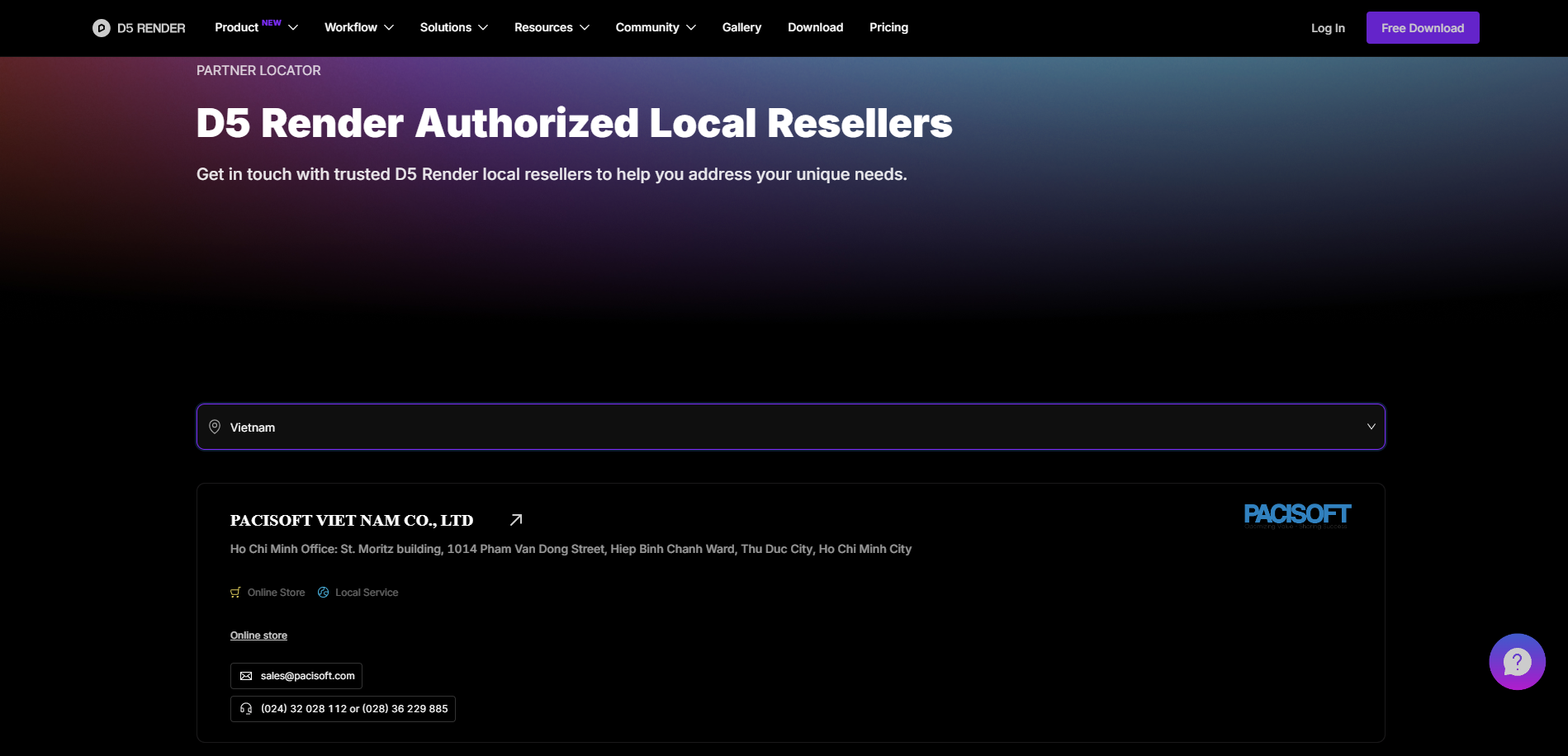Click the headset icon beside phone number
This screenshot has width=1568, height=756.
click(246, 709)
